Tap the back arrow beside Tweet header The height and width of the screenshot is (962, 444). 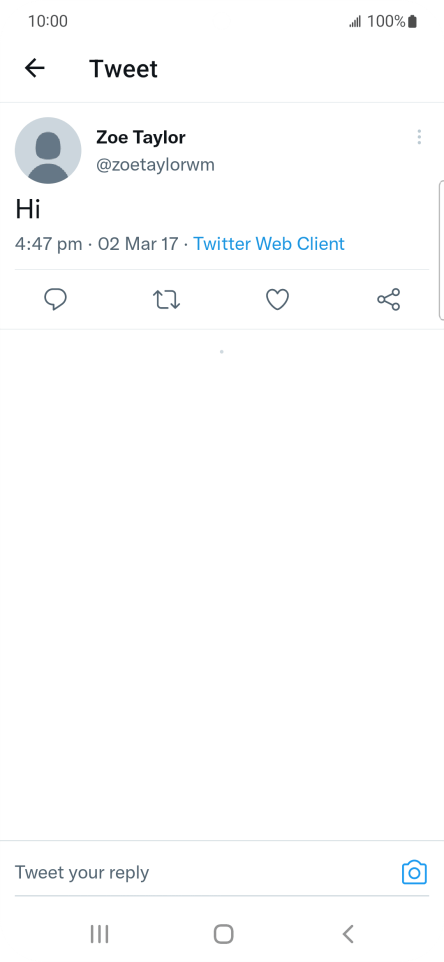click(x=35, y=68)
